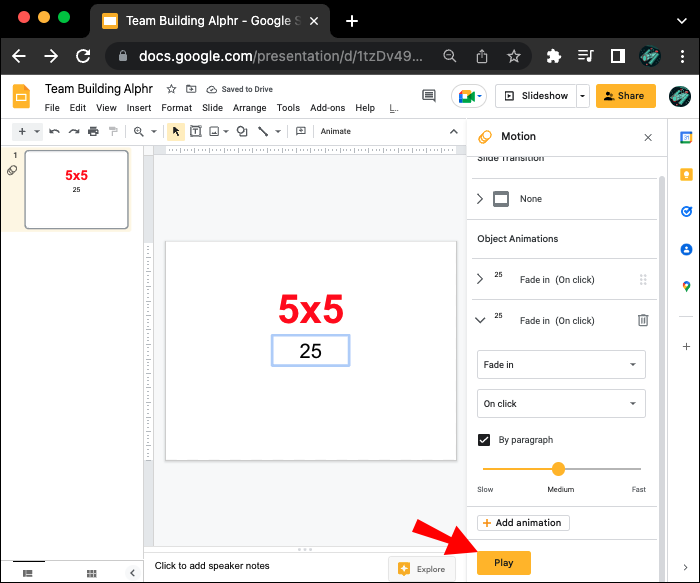Screen dimensions: 700x583
Task: Open the zoom level dropdown arrow
Action: tap(154, 131)
